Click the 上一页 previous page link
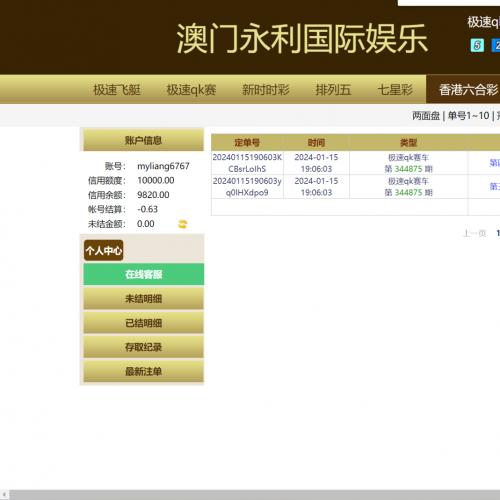The width and height of the screenshot is (500, 500). coord(475,233)
